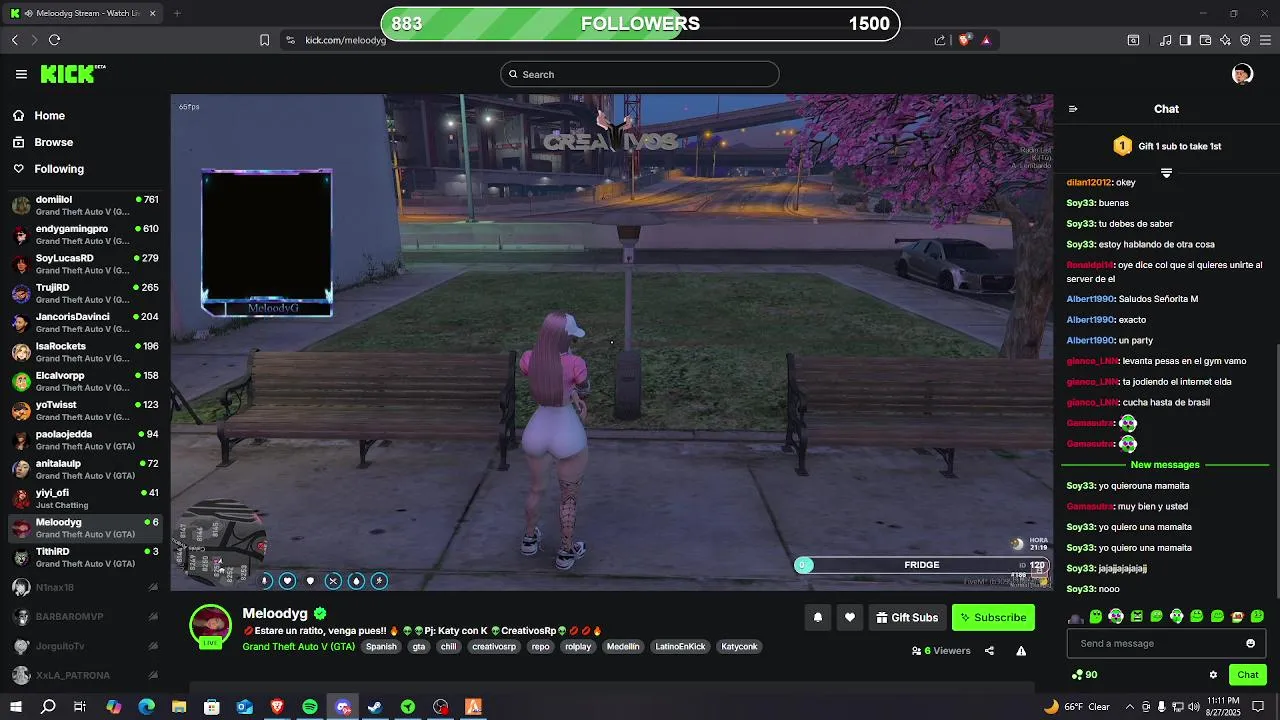This screenshot has width=1280, height=720.
Task: Open the Brave VPN shield icon
Action: click(x=1245, y=40)
